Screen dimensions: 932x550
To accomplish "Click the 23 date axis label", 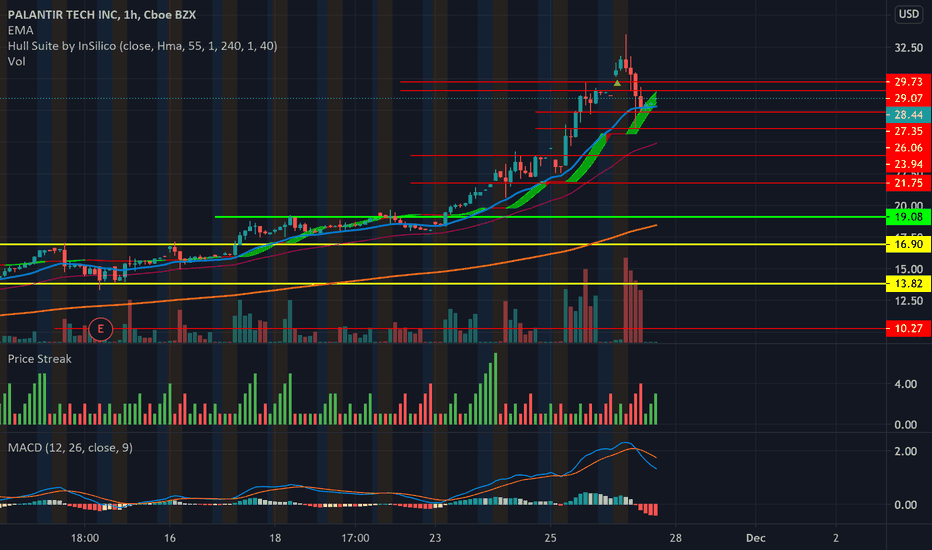I will [x=435, y=538].
